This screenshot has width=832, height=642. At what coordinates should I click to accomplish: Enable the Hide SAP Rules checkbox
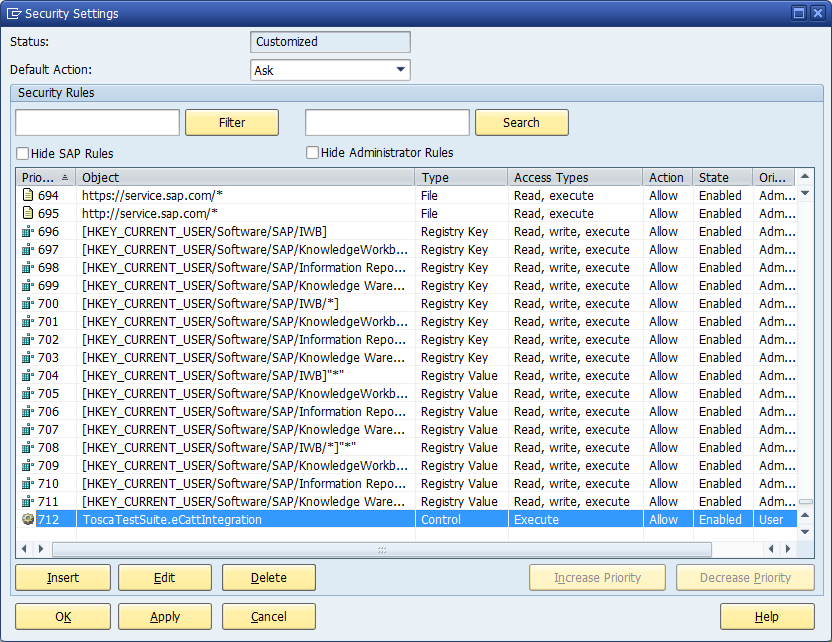coord(23,154)
